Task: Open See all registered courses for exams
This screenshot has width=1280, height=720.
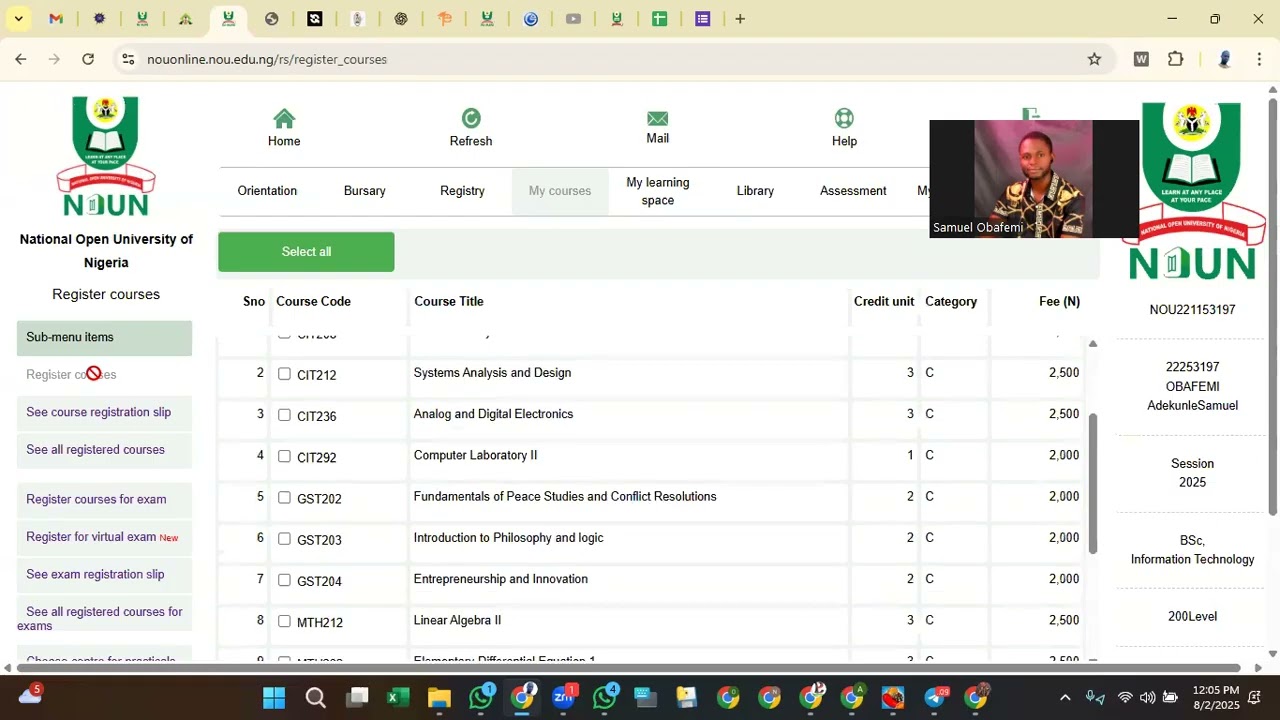Action: tap(100, 619)
